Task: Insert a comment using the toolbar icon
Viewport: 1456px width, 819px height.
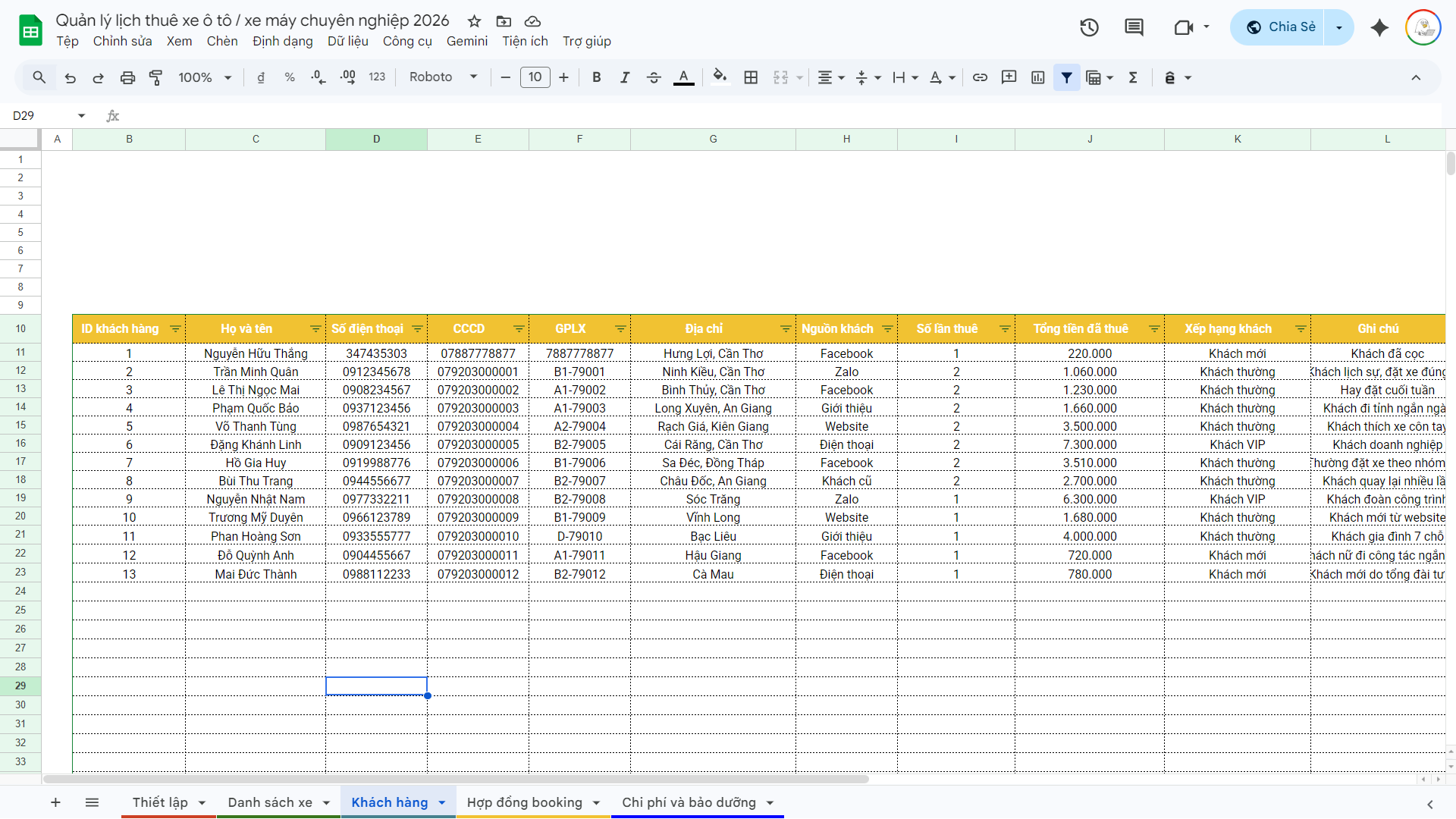Action: click(x=1009, y=77)
